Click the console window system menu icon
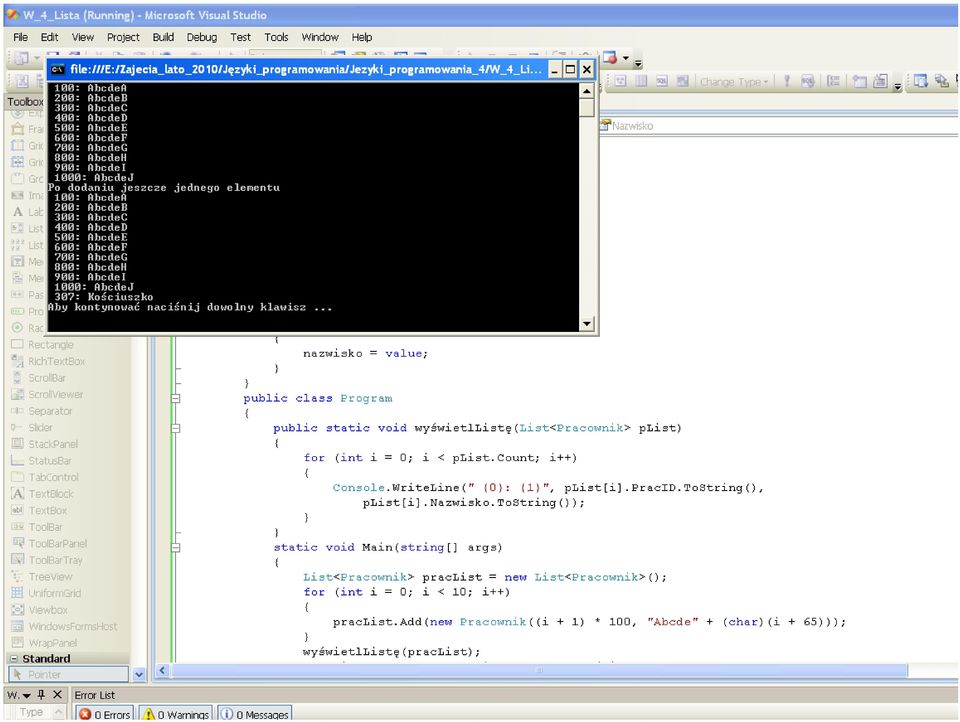The height and width of the screenshot is (722, 960). coord(58,69)
